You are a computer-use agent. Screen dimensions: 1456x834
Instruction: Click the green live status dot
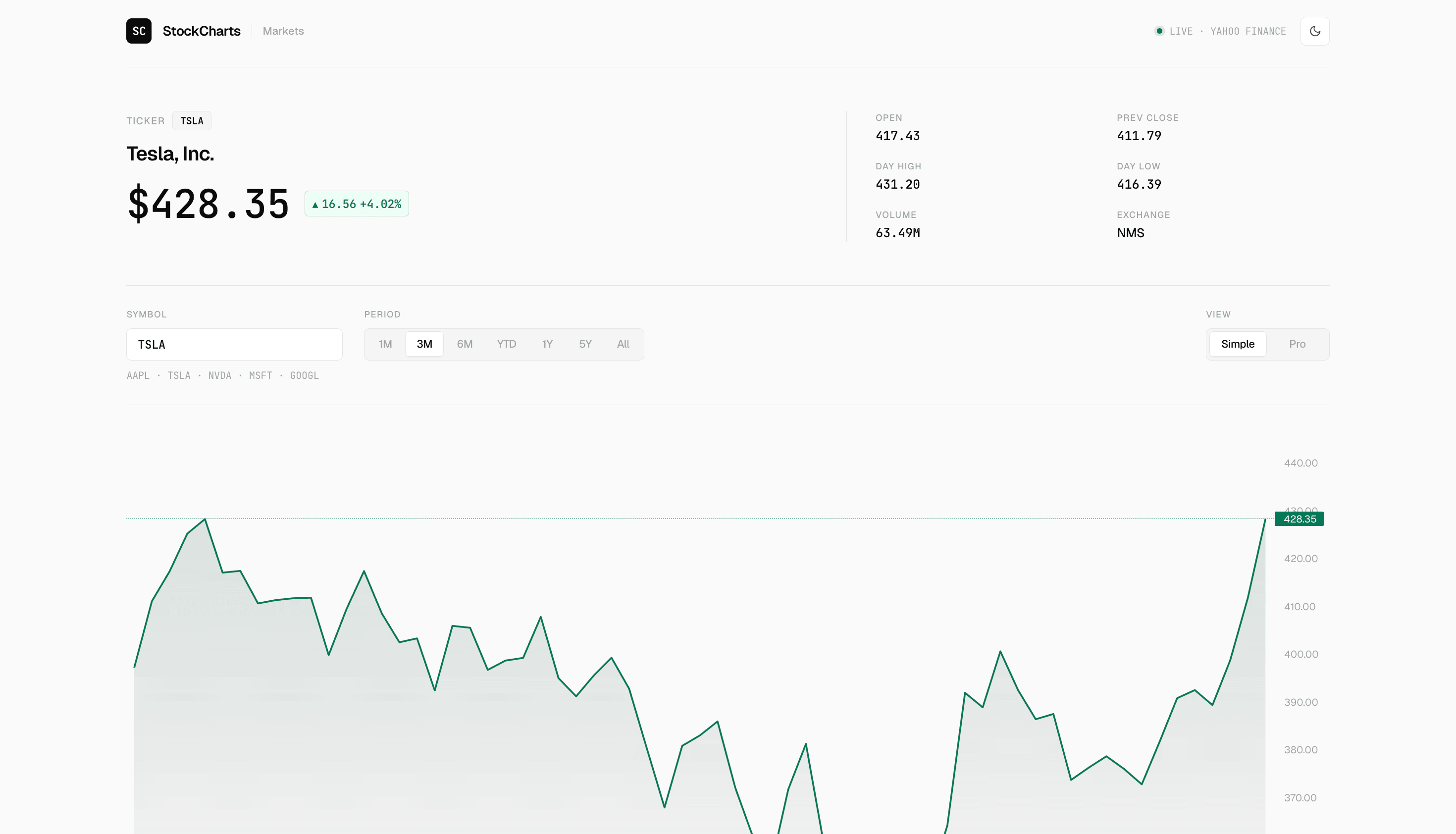(1159, 31)
